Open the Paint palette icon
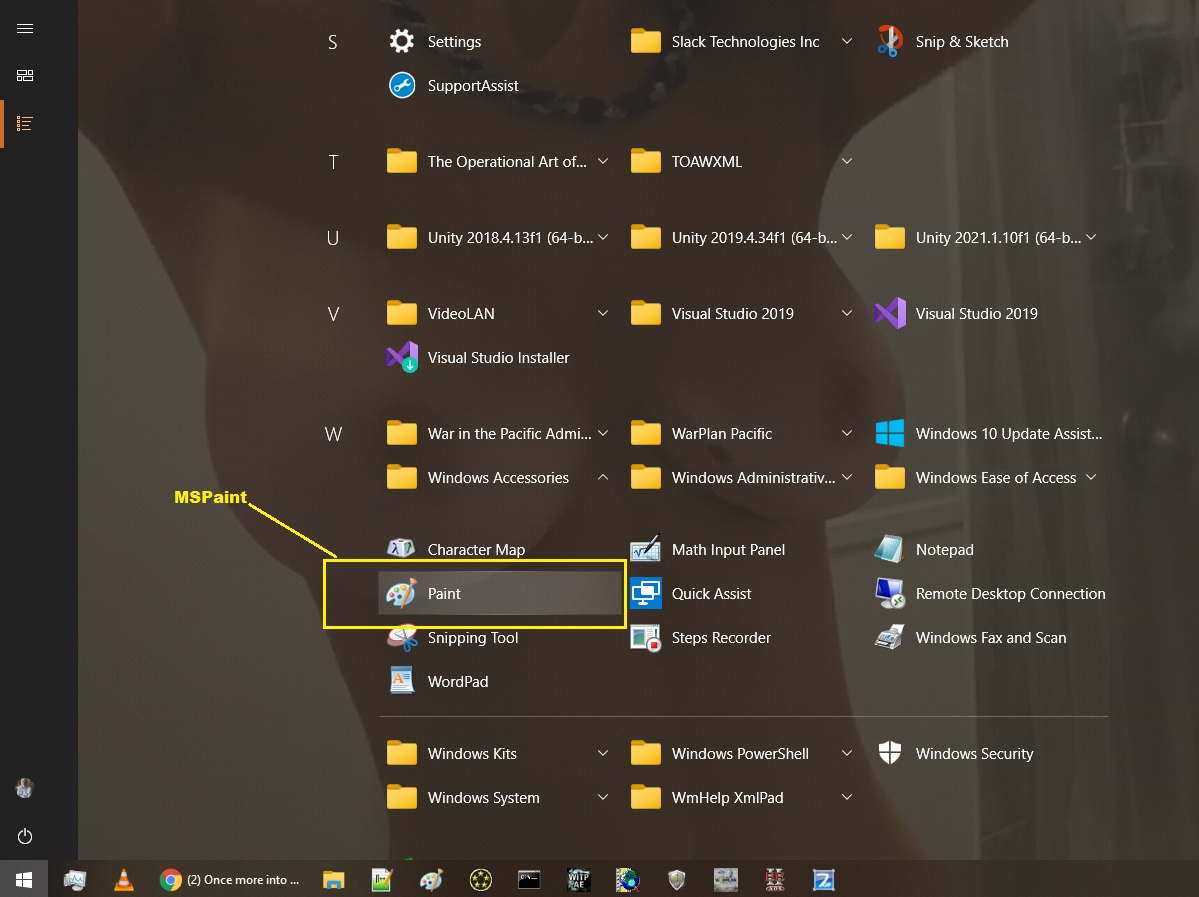The image size is (1199, 897). pyautogui.click(x=401, y=593)
